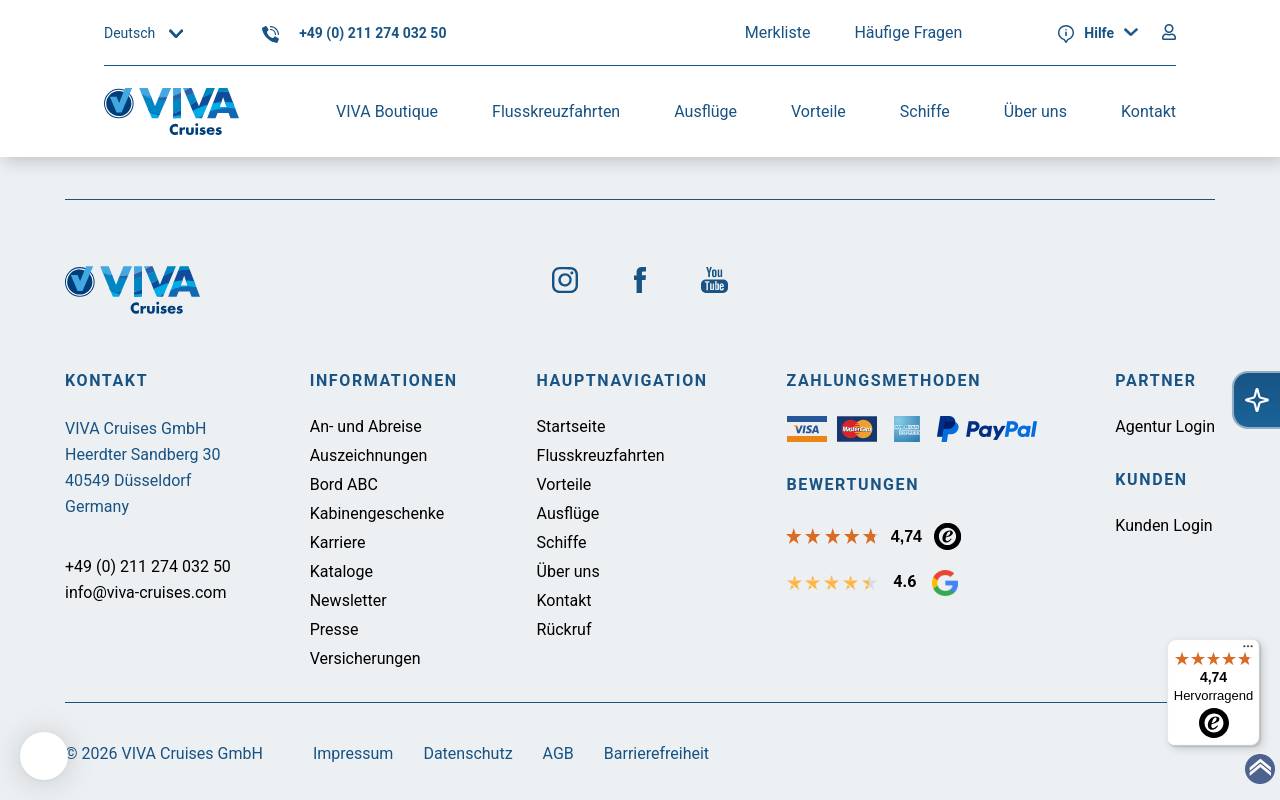Image resolution: width=1280 pixels, height=800 pixels.
Task: Open the Rückruf link
Action: (x=563, y=630)
